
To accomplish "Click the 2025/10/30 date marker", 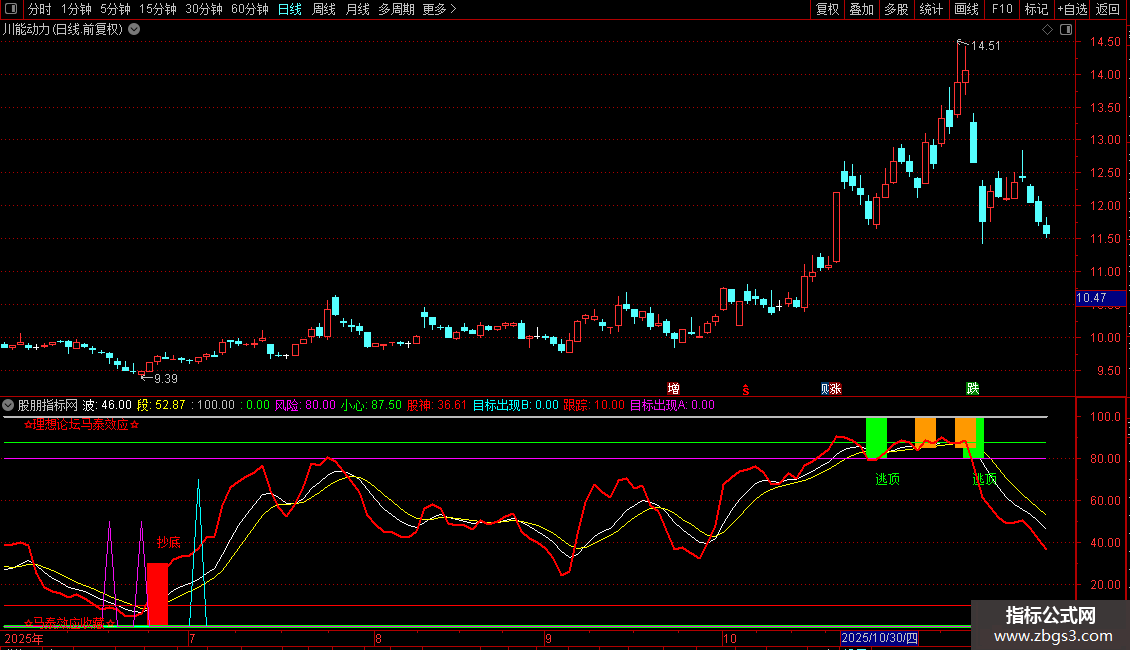I will click(x=880, y=638).
